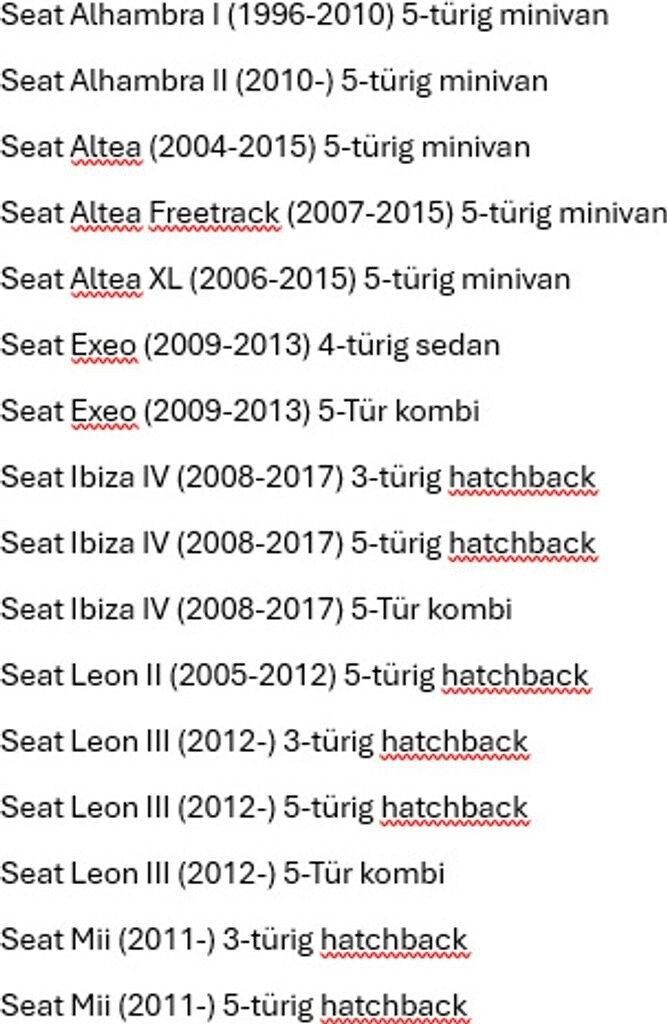
Task: Click the word kombi in Leon III line
Action: point(402,873)
